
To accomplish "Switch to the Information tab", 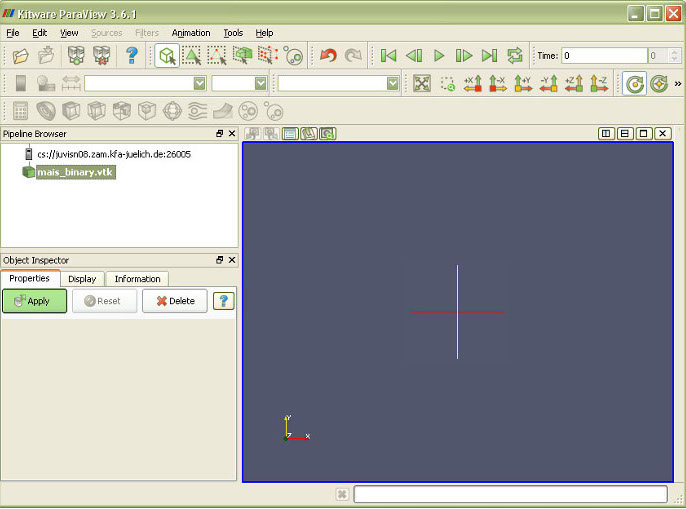I will click(137, 279).
